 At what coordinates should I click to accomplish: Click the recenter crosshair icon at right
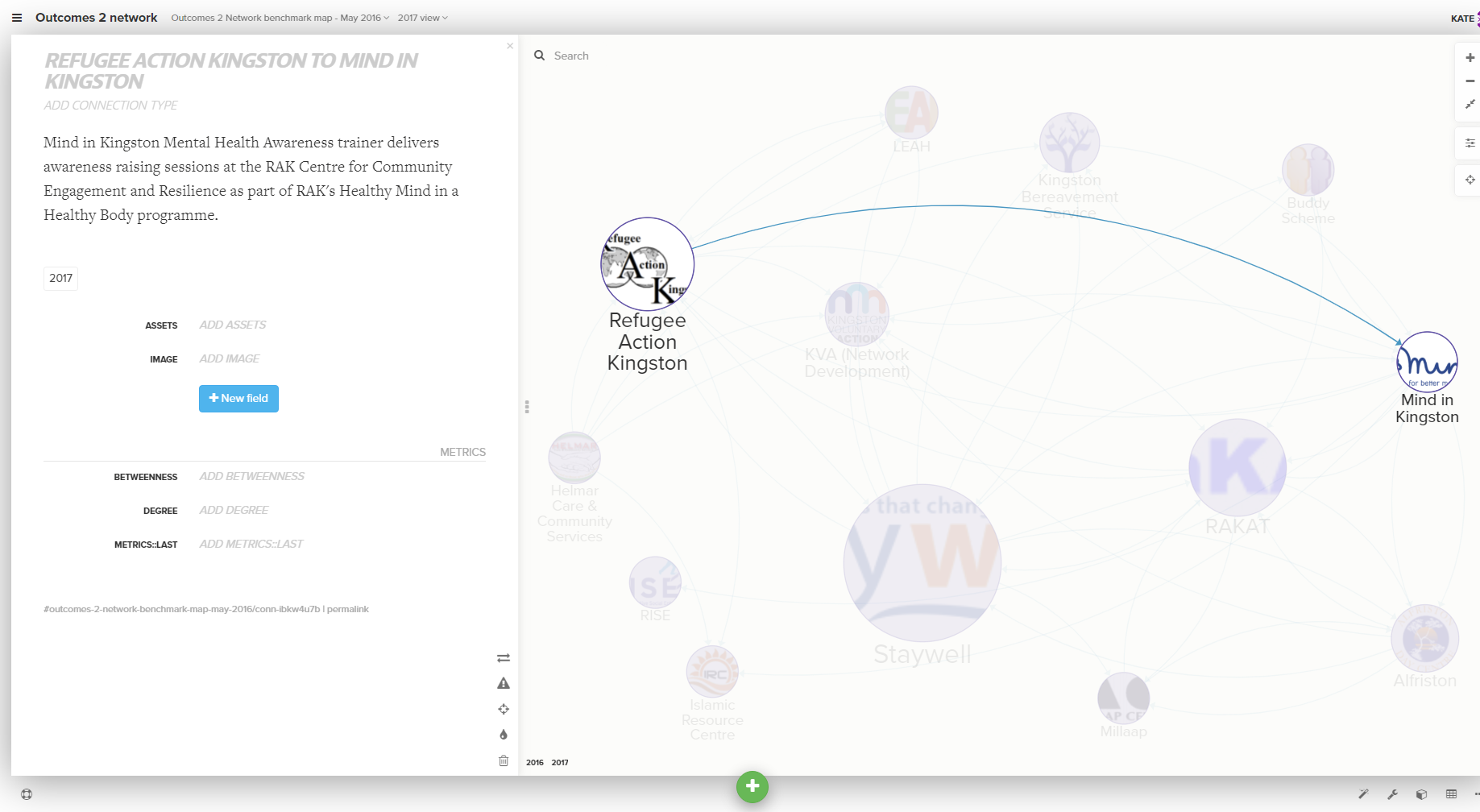click(1470, 180)
